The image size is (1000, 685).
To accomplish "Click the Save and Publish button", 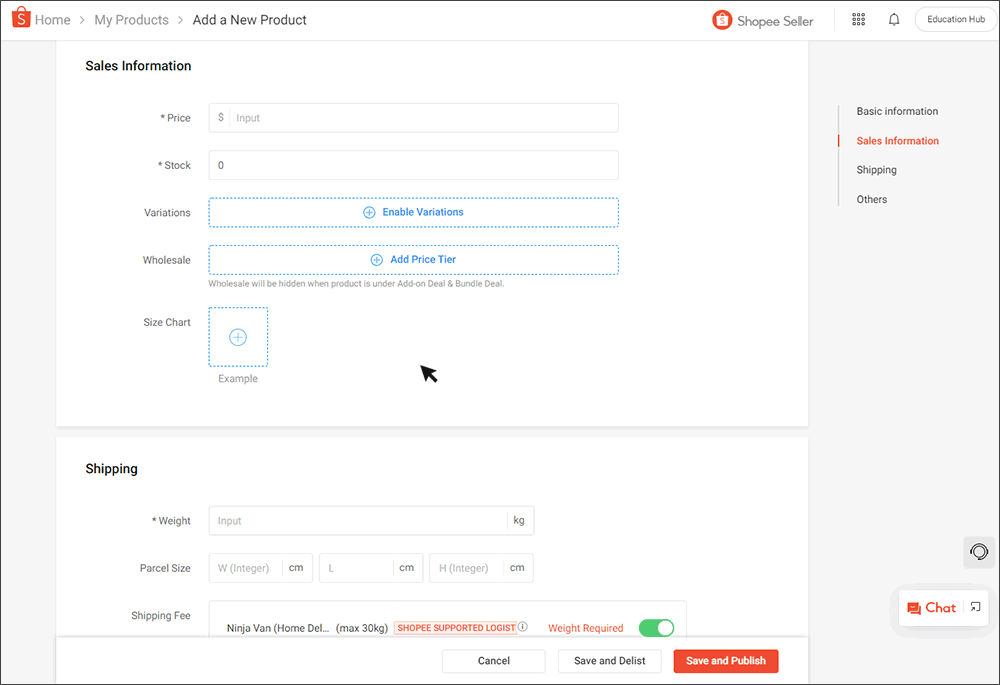I will (x=726, y=661).
